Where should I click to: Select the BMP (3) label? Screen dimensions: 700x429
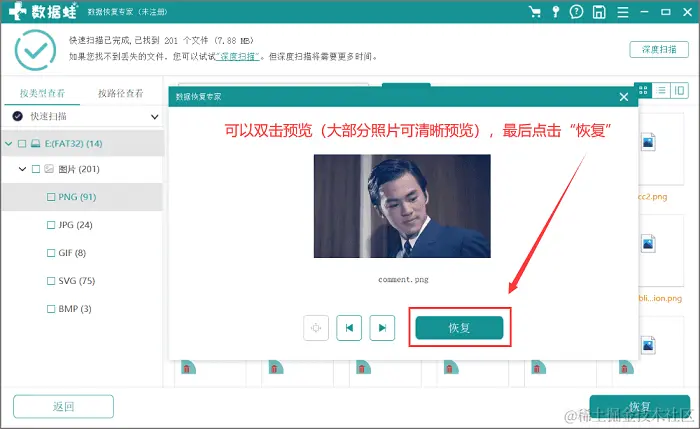(x=75, y=308)
